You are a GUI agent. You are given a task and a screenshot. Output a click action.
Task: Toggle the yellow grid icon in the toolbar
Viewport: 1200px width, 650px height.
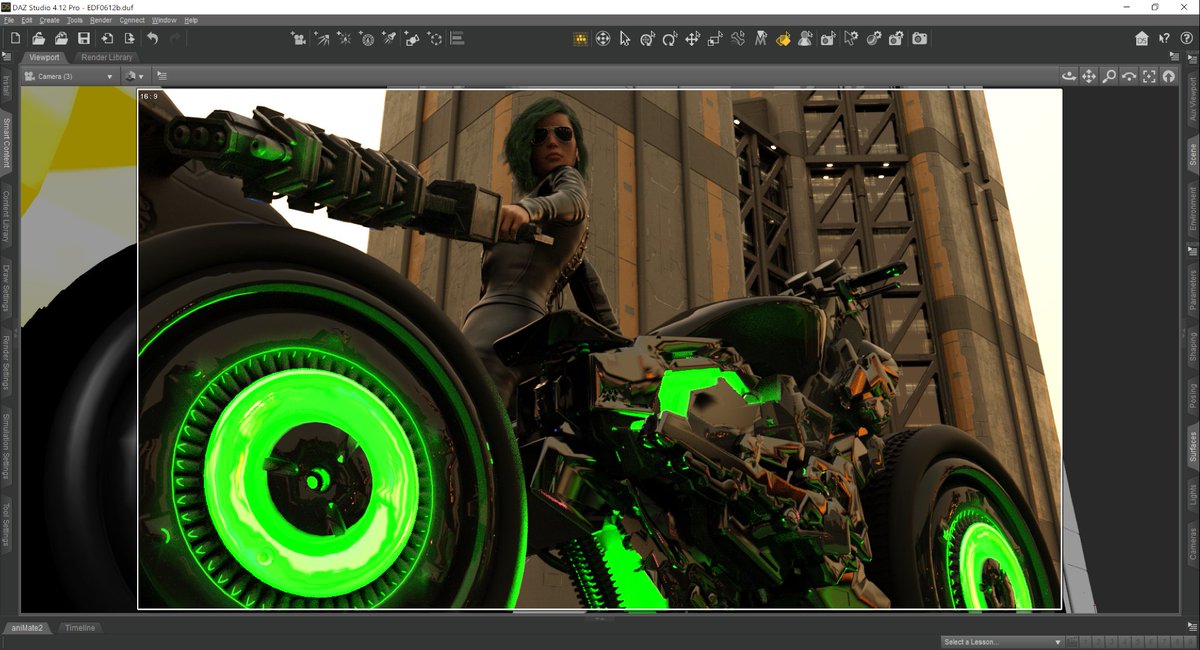pos(580,38)
